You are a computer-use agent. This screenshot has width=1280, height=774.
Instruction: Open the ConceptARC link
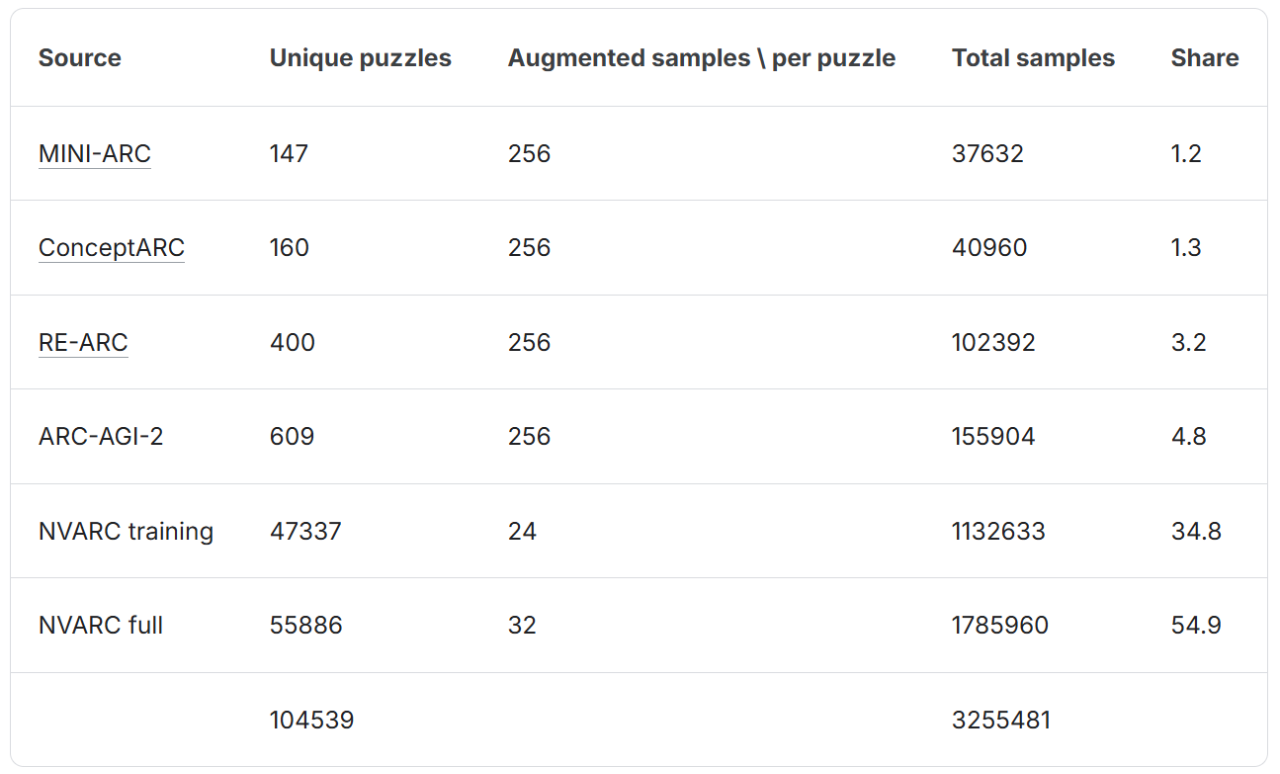pos(111,248)
